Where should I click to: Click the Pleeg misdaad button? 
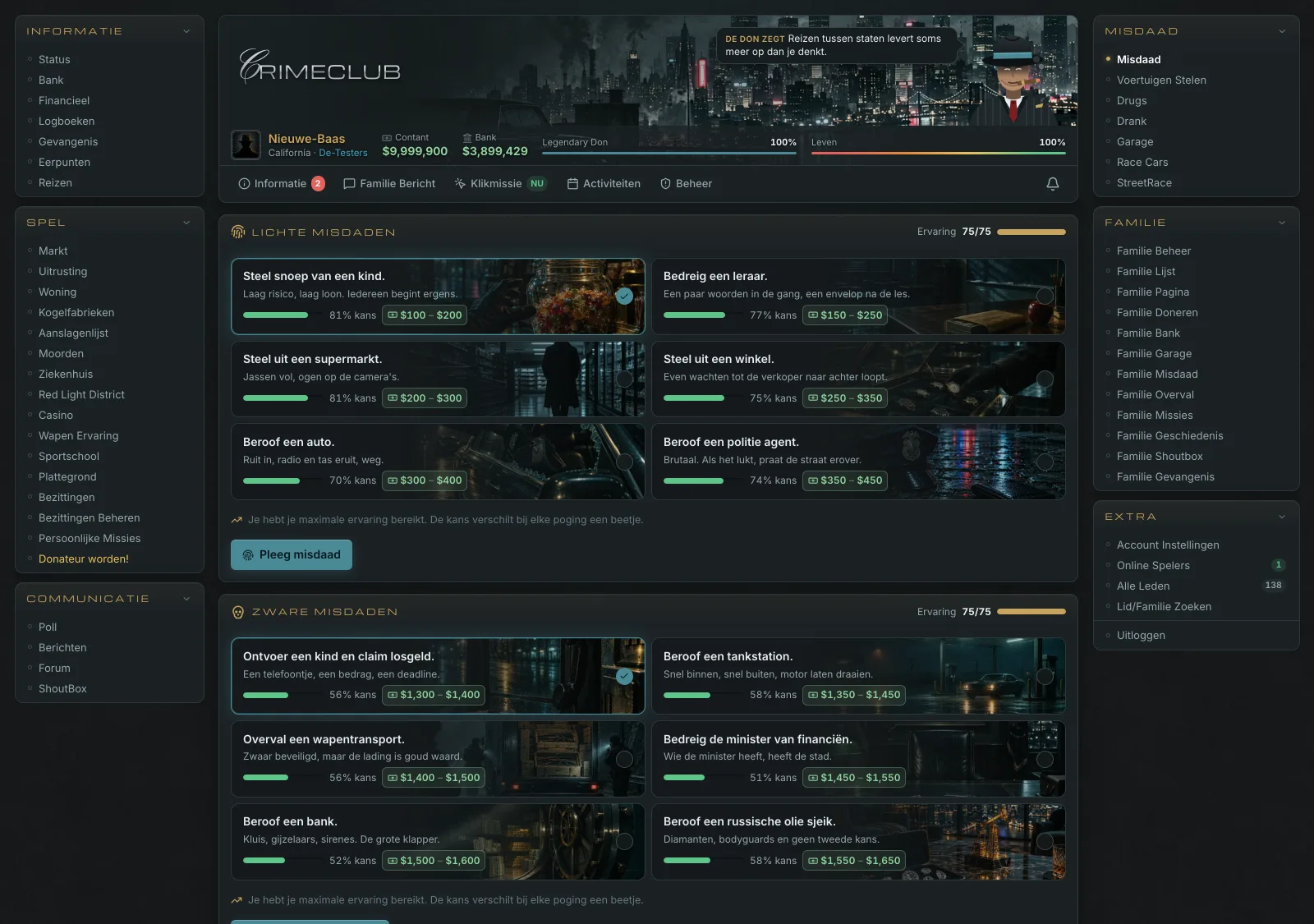pos(292,555)
